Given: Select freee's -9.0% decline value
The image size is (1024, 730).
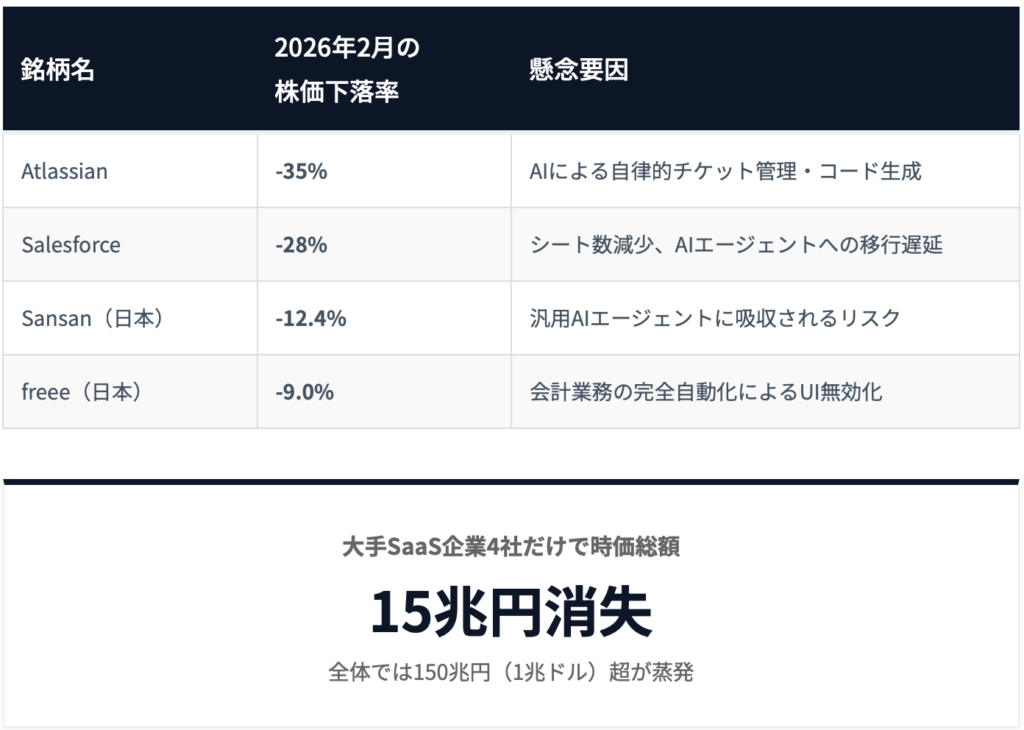Looking at the screenshot, I should point(304,392).
